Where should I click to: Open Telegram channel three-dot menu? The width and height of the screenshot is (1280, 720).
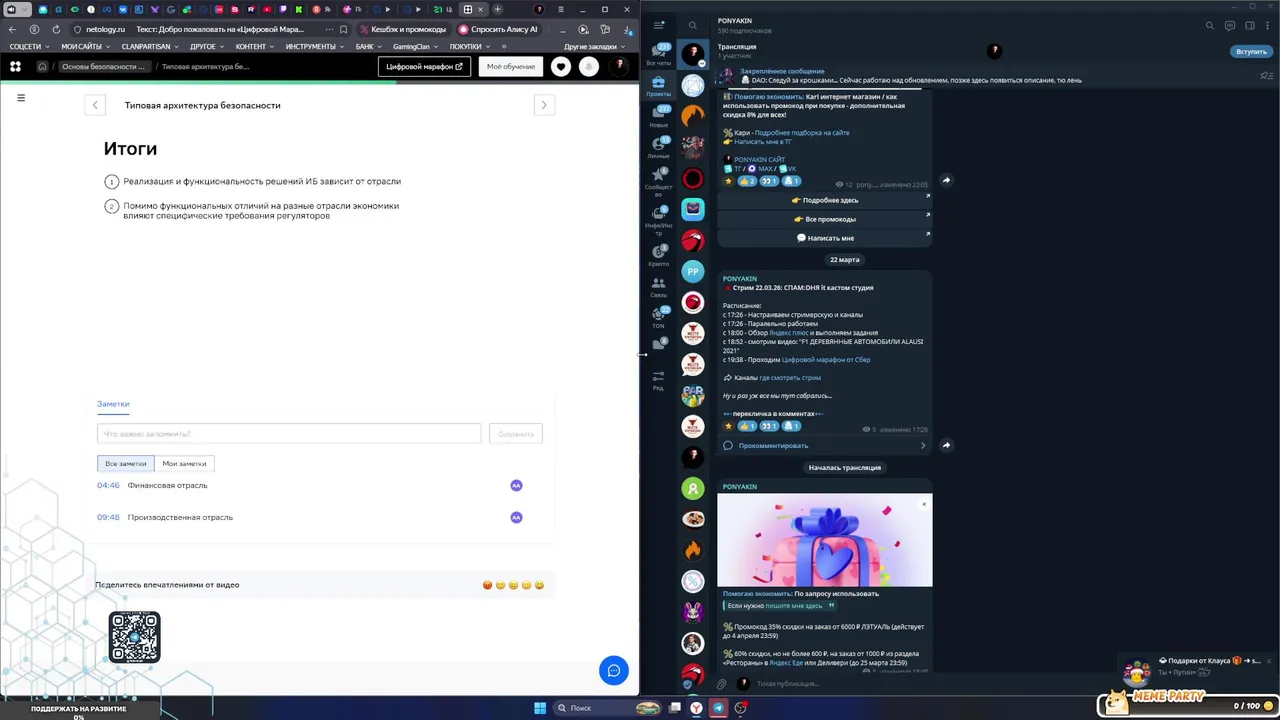(x=1268, y=26)
